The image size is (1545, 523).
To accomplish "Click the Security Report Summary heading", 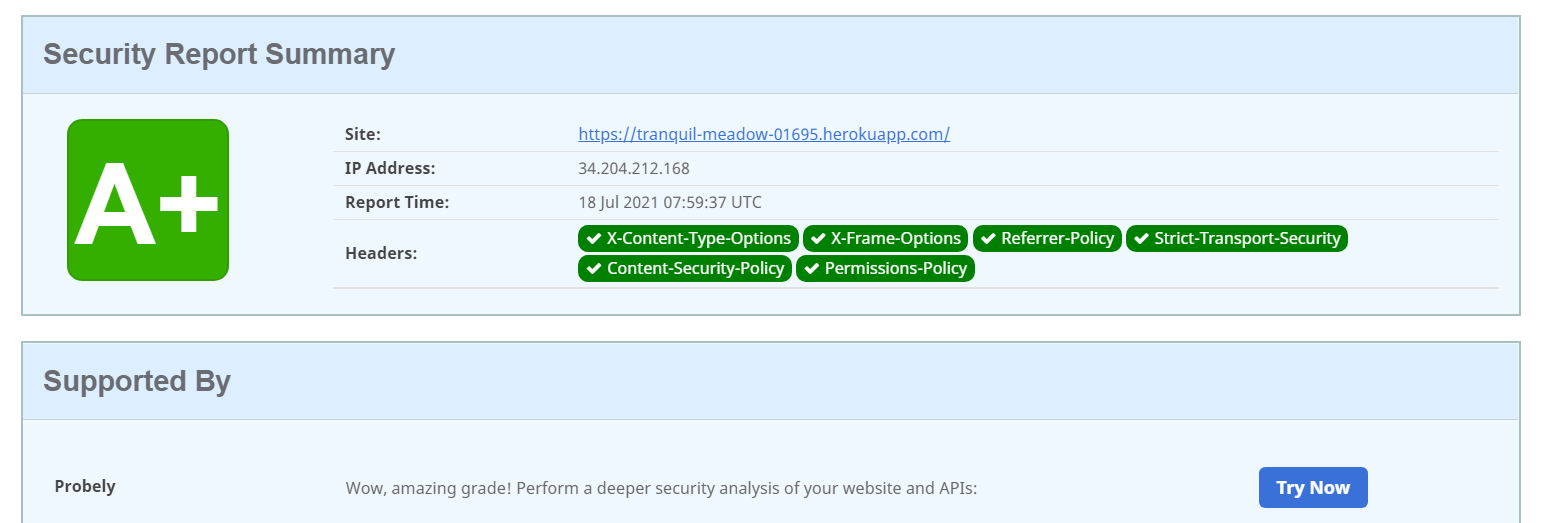I will pos(219,54).
